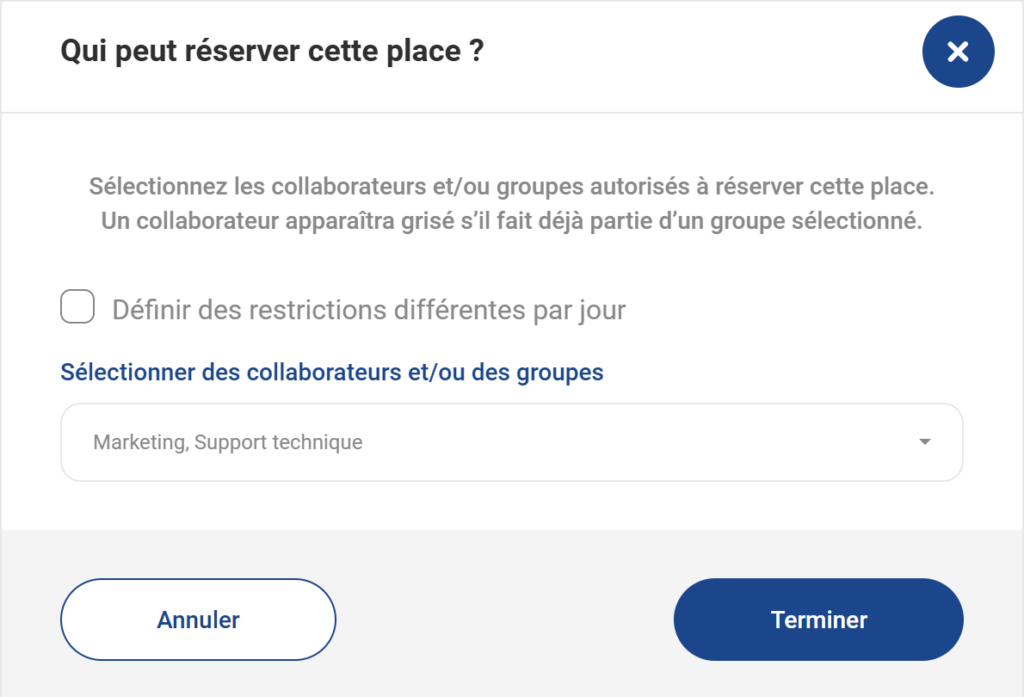Close the reservation dialog with the X icon
The height and width of the screenshot is (697, 1024).
point(957,51)
